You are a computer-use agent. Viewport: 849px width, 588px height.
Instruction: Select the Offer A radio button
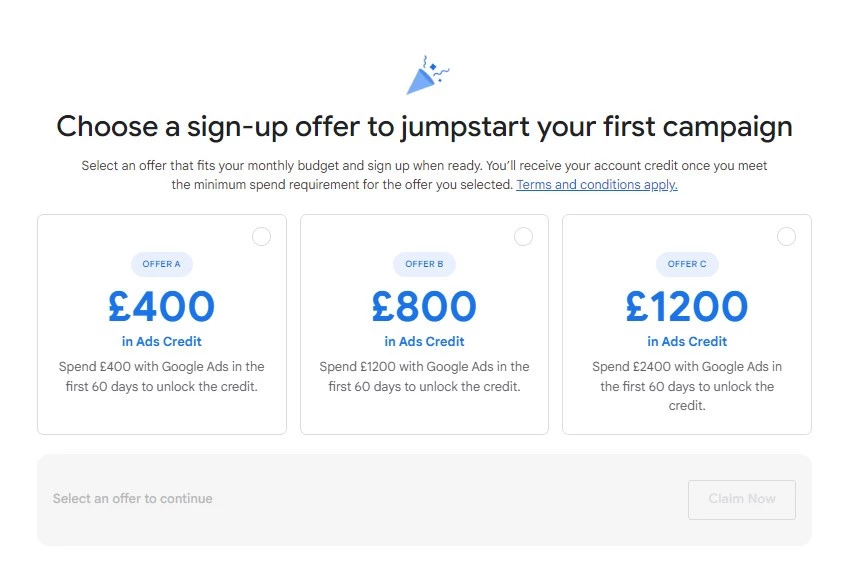point(261,237)
